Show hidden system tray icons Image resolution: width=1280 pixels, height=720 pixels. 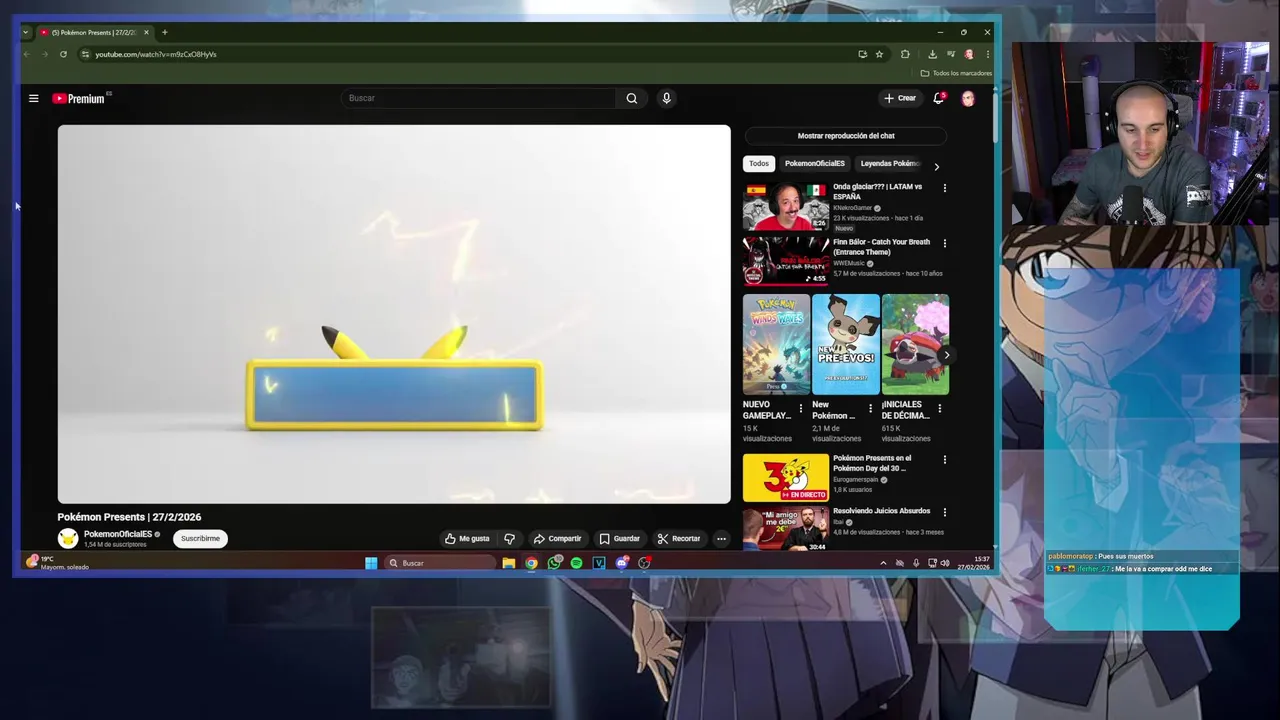(x=883, y=563)
